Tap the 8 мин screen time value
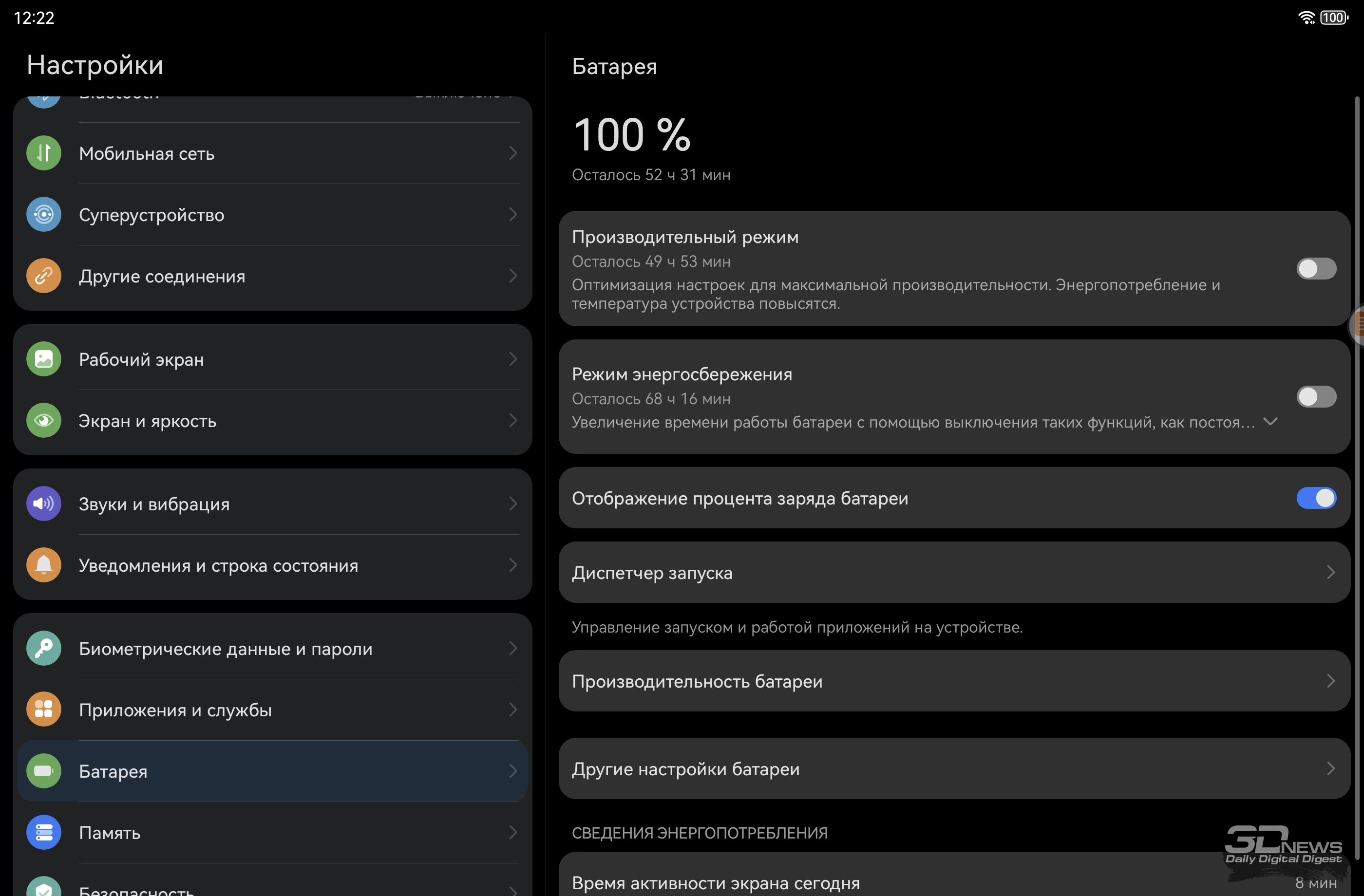Screen dimensions: 1364x896 (x=1316, y=883)
